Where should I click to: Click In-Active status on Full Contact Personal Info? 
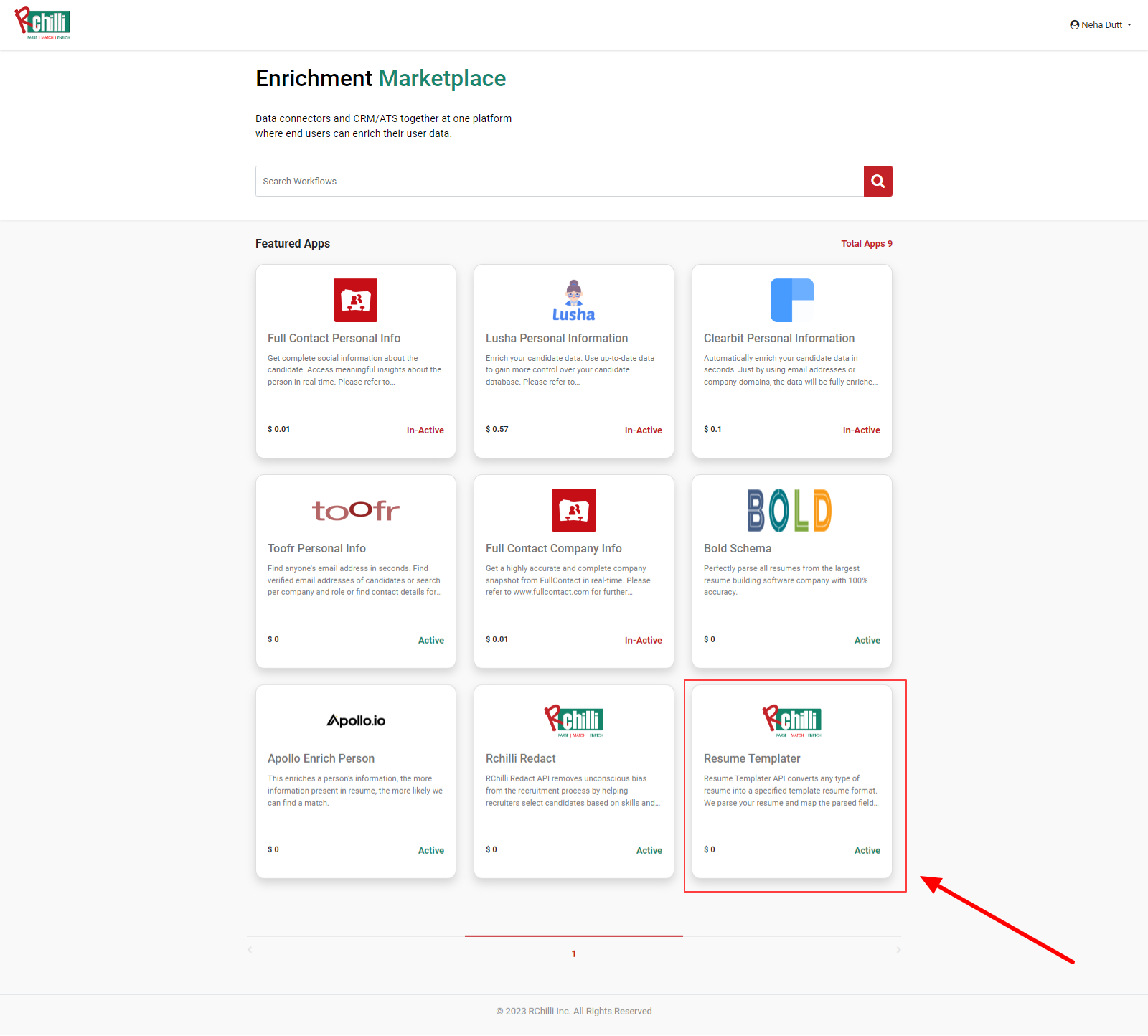tap(425, 430)
